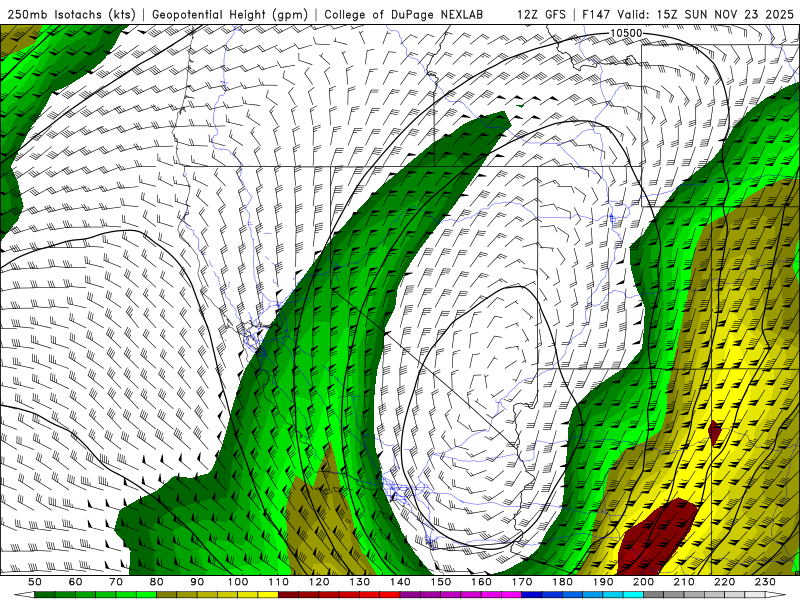Click the 10500 height contour label
The image size is (800, 600).
point(626,33)
